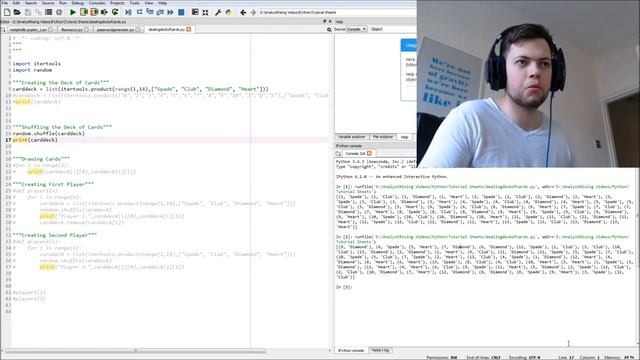640x360 pixels.
Task: Open the PYTHONPATH manager Python icon
Action: pyautogui.click(x=229, y=12)
